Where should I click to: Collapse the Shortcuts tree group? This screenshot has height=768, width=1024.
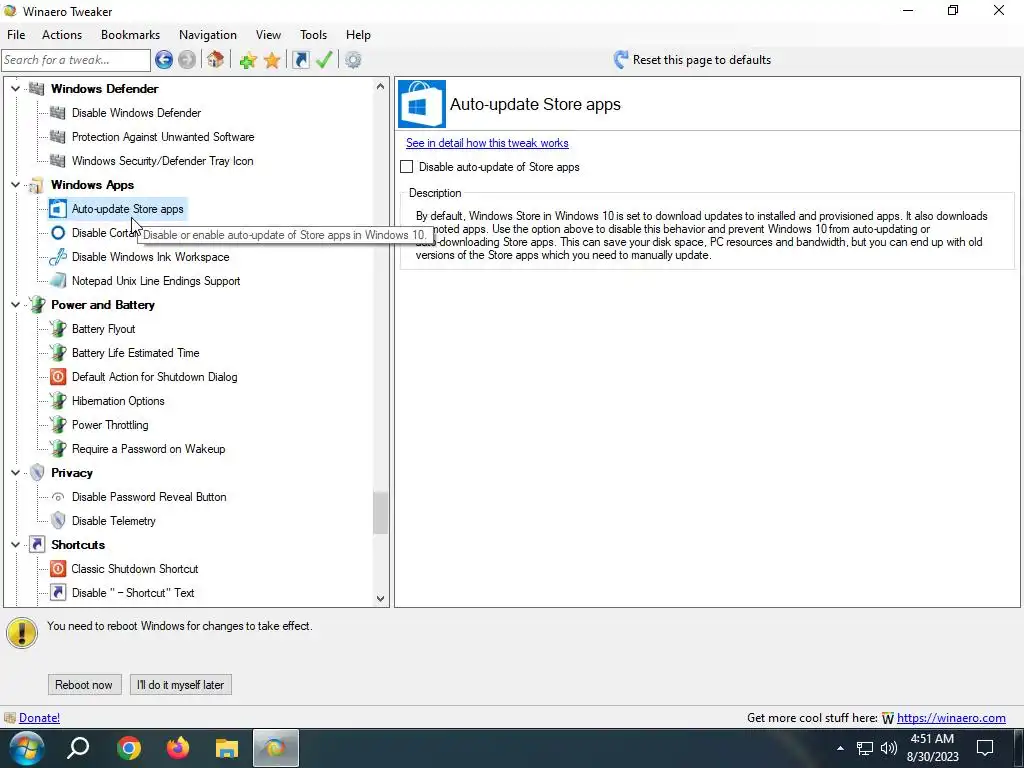pos(15,545)
